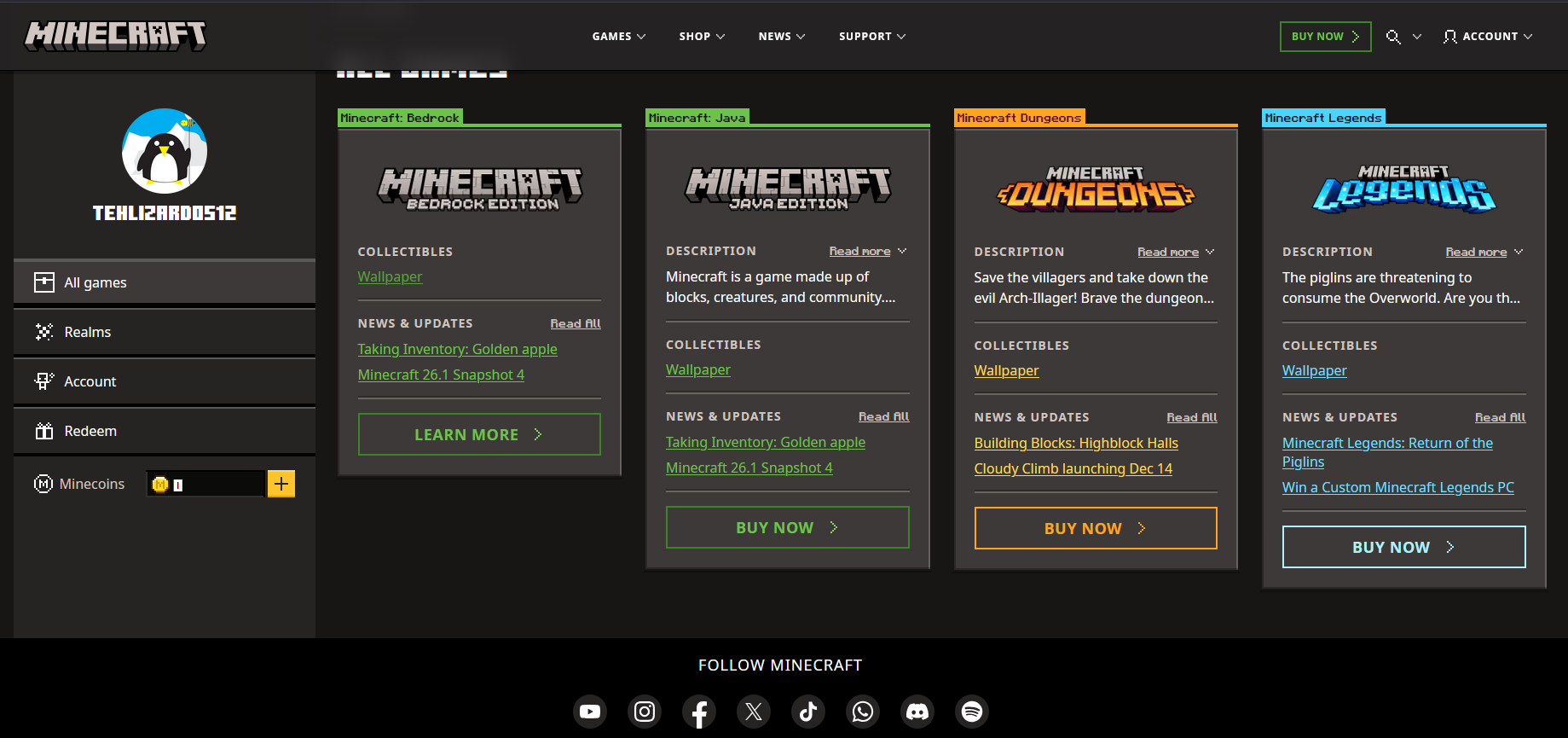Click Buy Now for Minecraft Legends
This screenshot has width=1568, height=738.
coord(1403,547)
